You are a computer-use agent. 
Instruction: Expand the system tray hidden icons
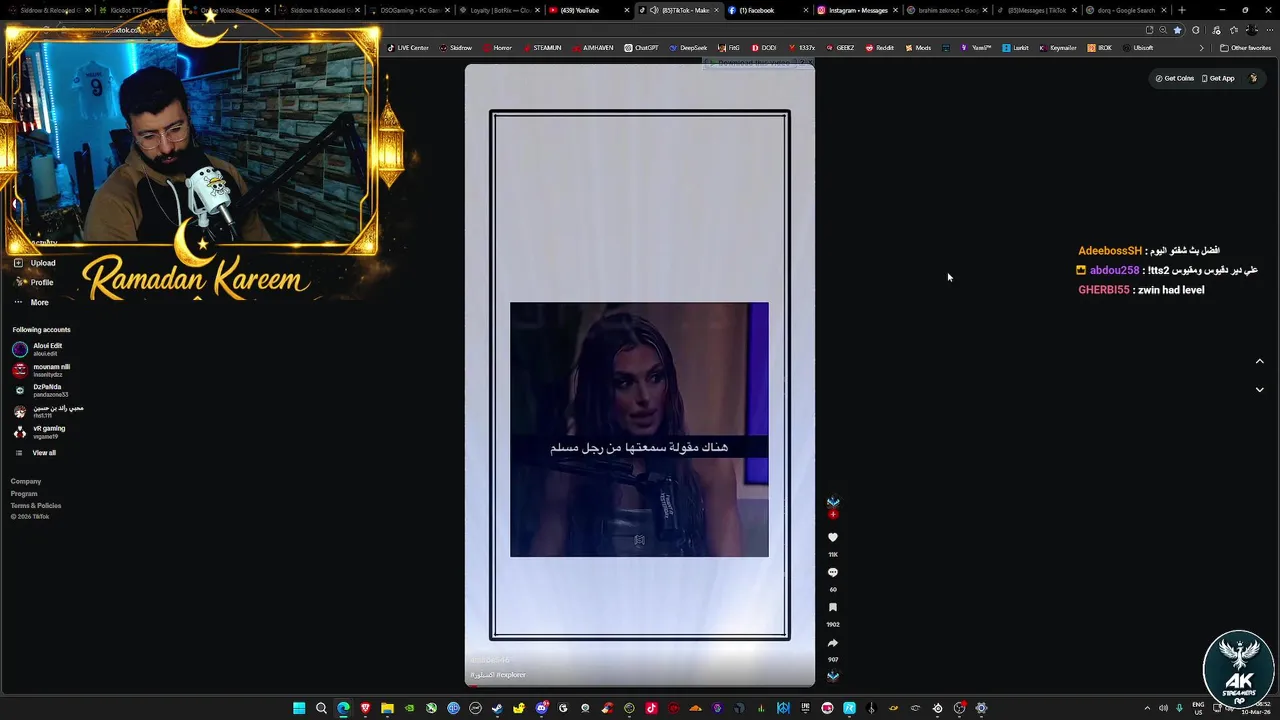pos(1147,708)
